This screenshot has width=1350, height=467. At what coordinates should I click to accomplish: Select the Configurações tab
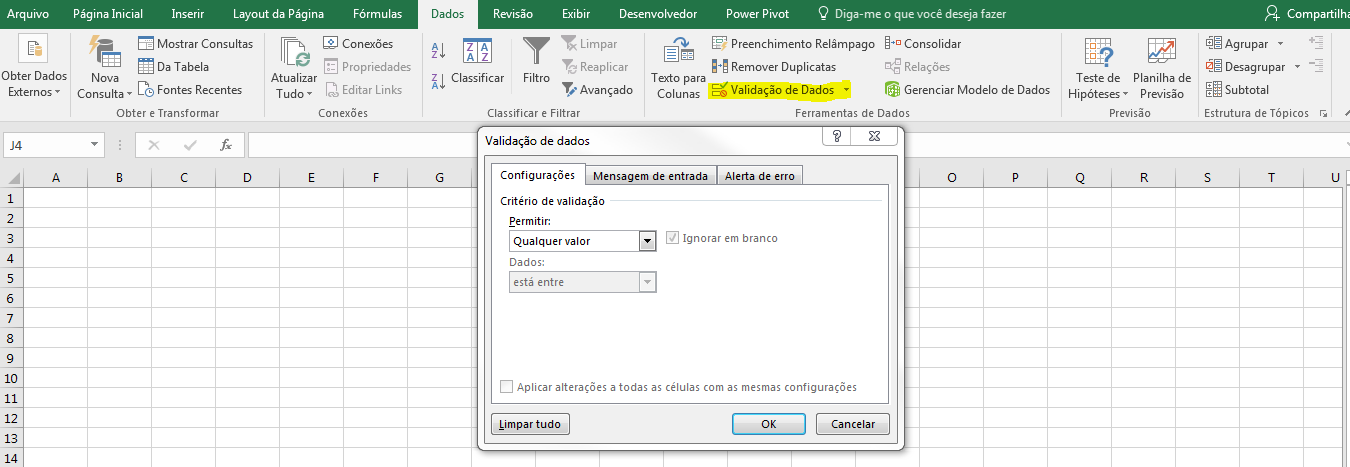pyautogui.click(x=538, y=175)
